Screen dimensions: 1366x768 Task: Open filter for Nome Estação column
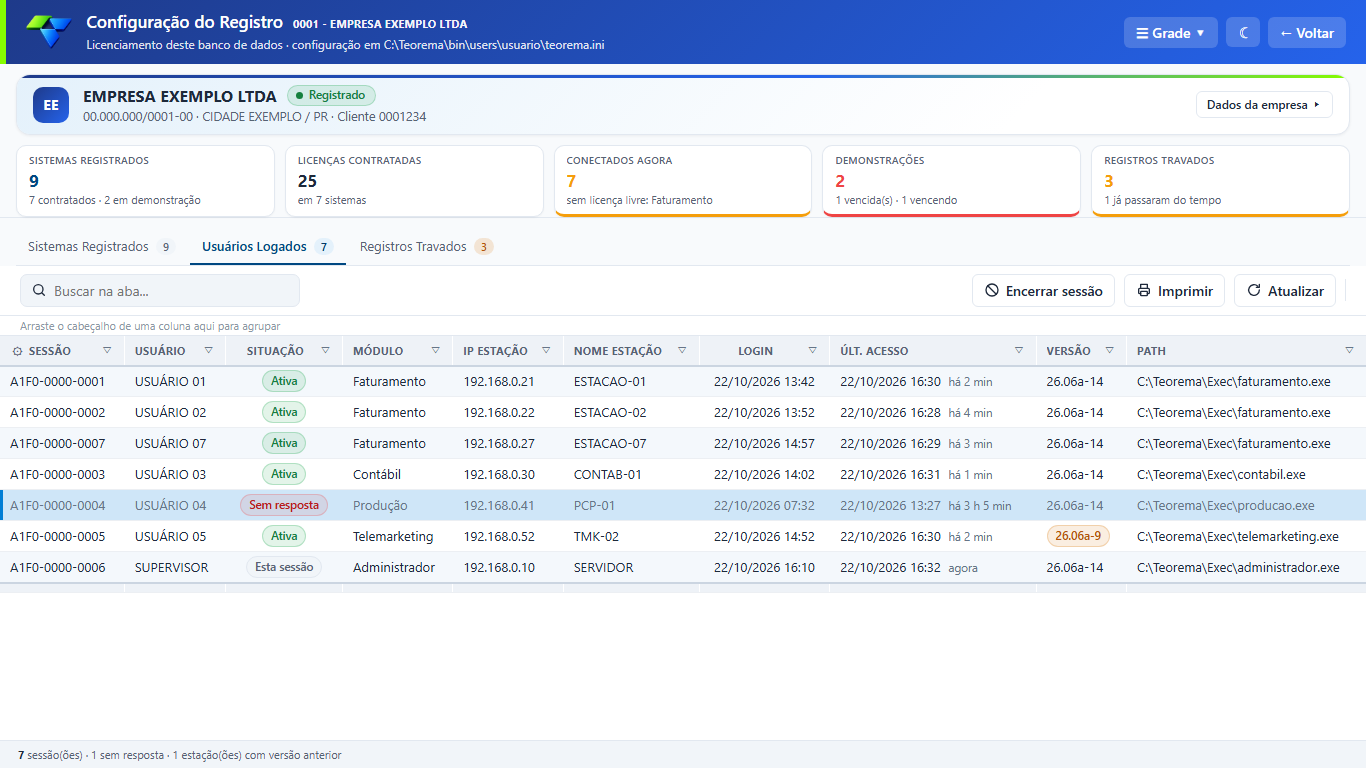682,350
